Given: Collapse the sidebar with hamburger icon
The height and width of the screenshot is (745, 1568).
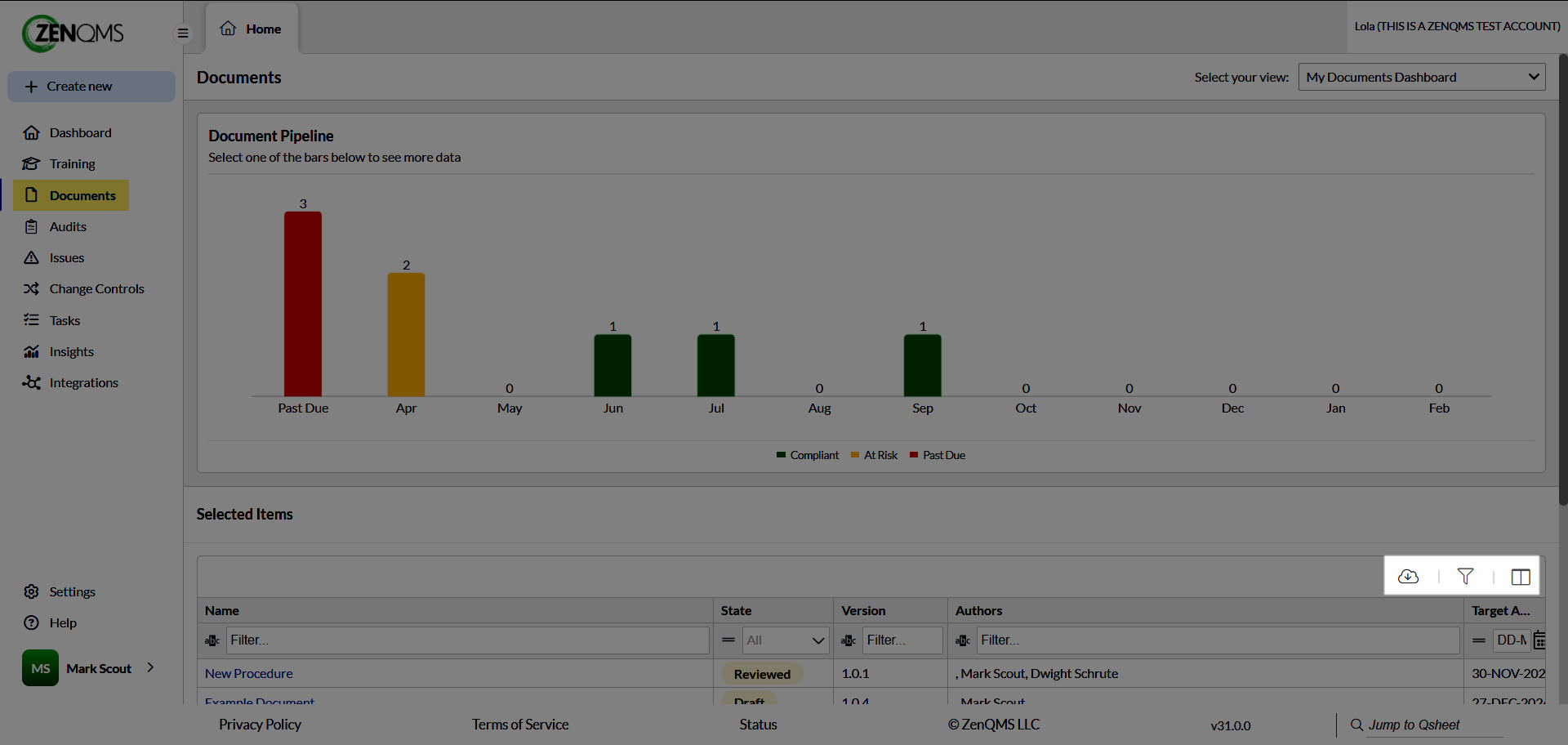Looking at the screenshot, I should [183, 33].
